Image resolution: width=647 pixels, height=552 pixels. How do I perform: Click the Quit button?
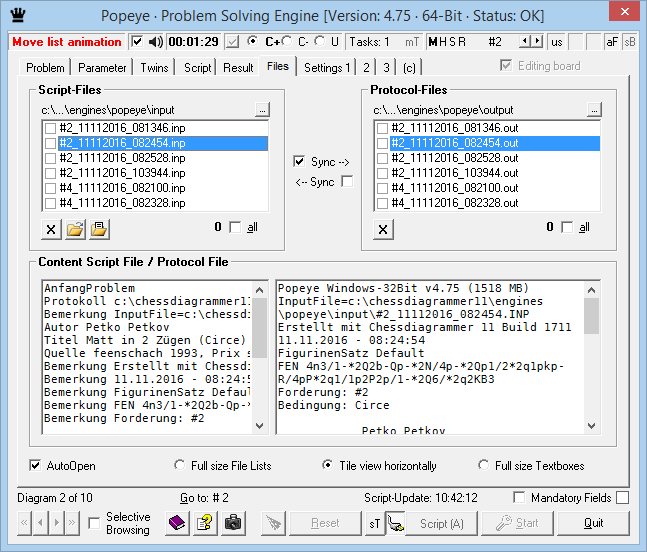(593, 523)
